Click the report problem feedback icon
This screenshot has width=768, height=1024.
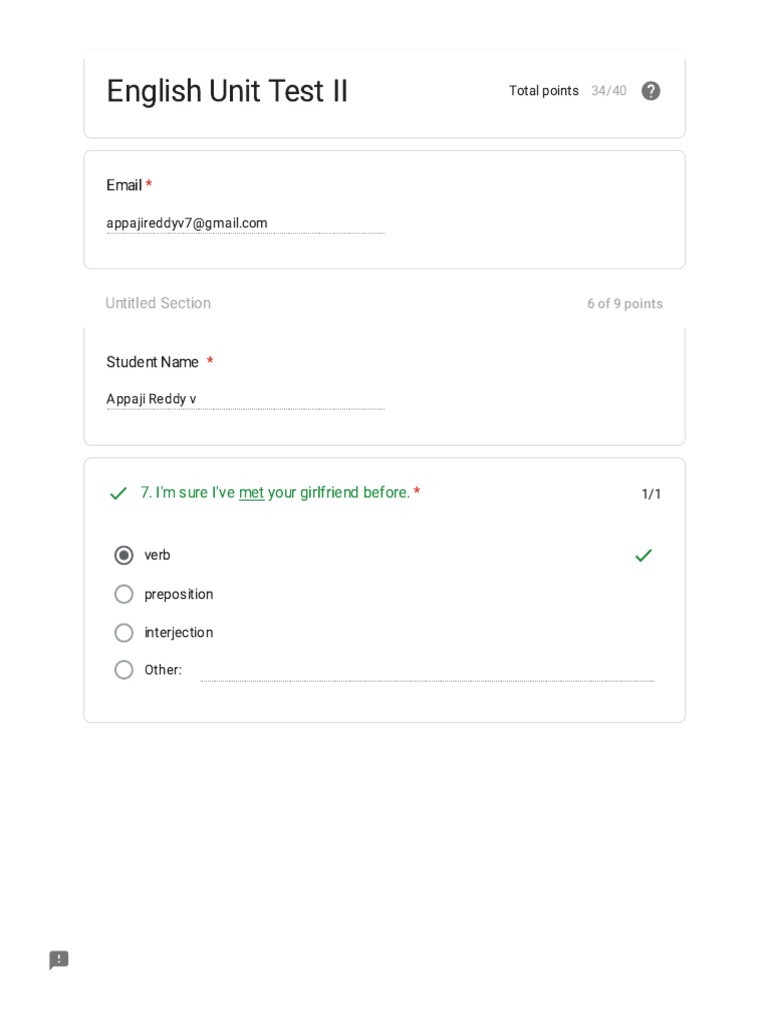(x=59, y=960)
